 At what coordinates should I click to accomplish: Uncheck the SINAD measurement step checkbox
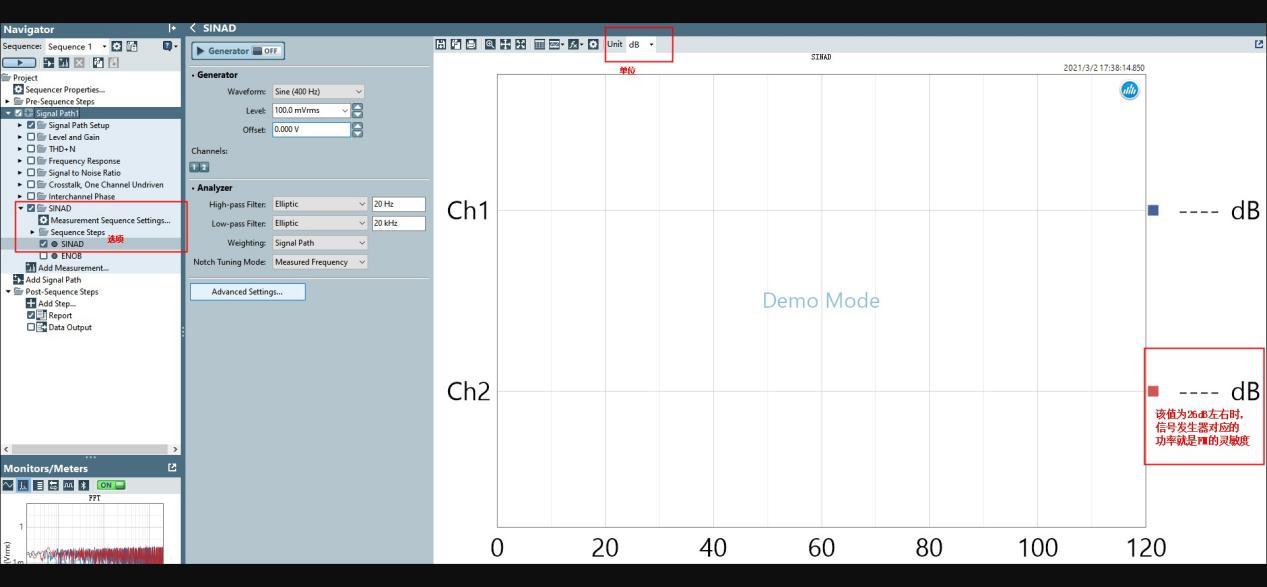coord(43,244)
